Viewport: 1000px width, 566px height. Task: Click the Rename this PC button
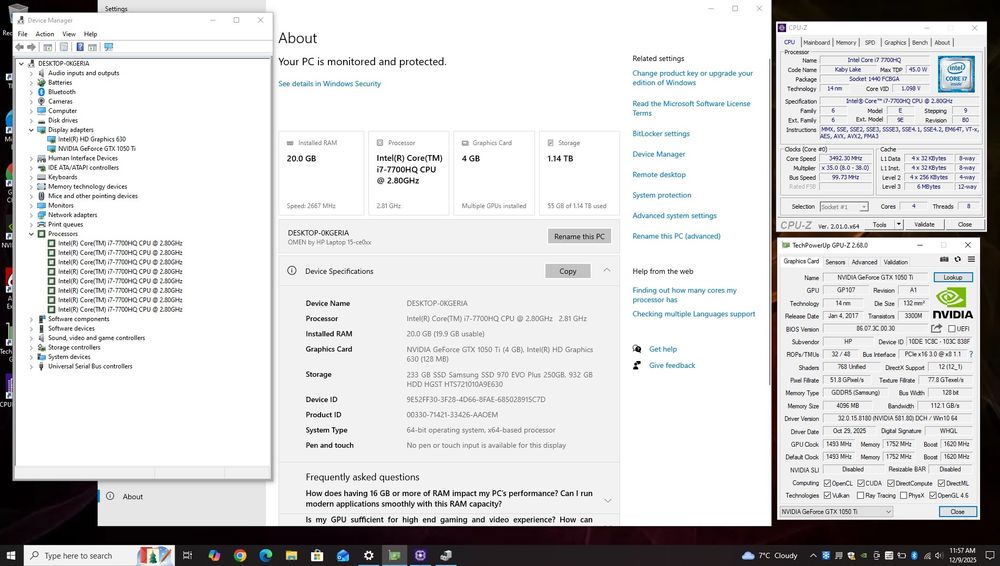[579, 236]
